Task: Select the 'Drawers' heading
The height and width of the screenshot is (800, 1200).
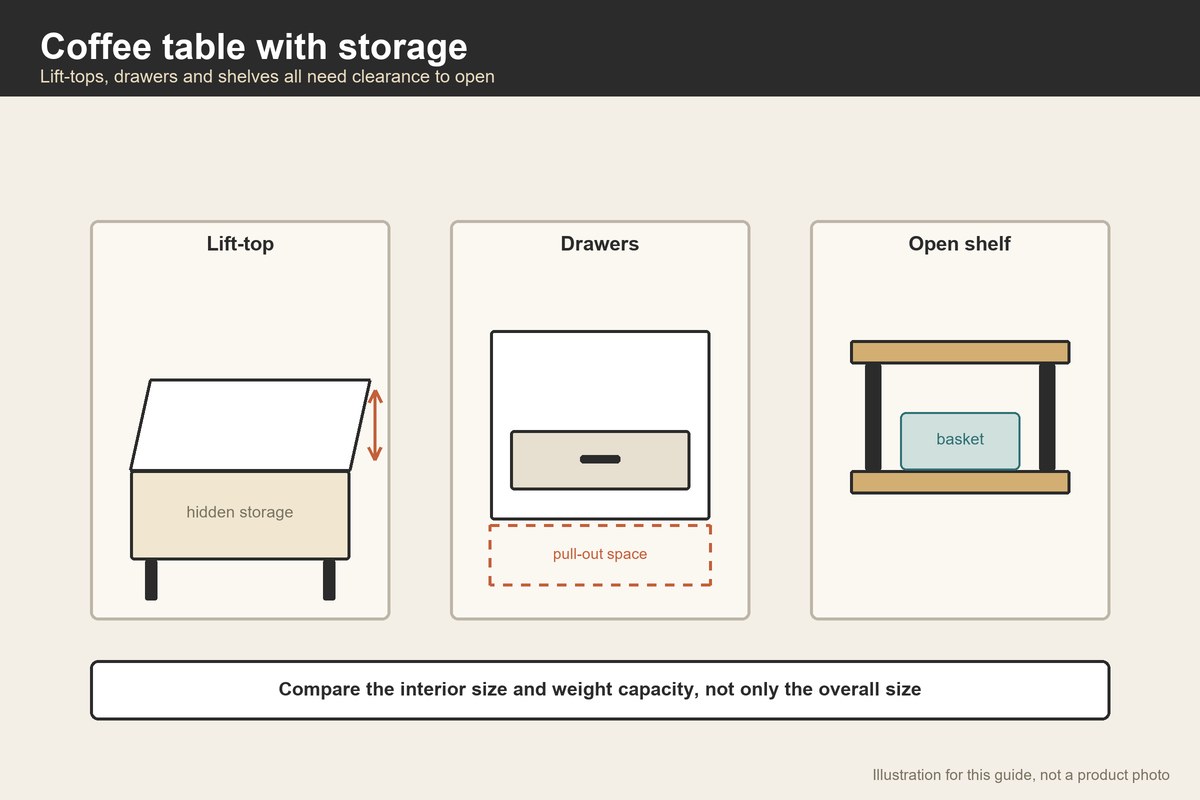Action: pos(600,244)
